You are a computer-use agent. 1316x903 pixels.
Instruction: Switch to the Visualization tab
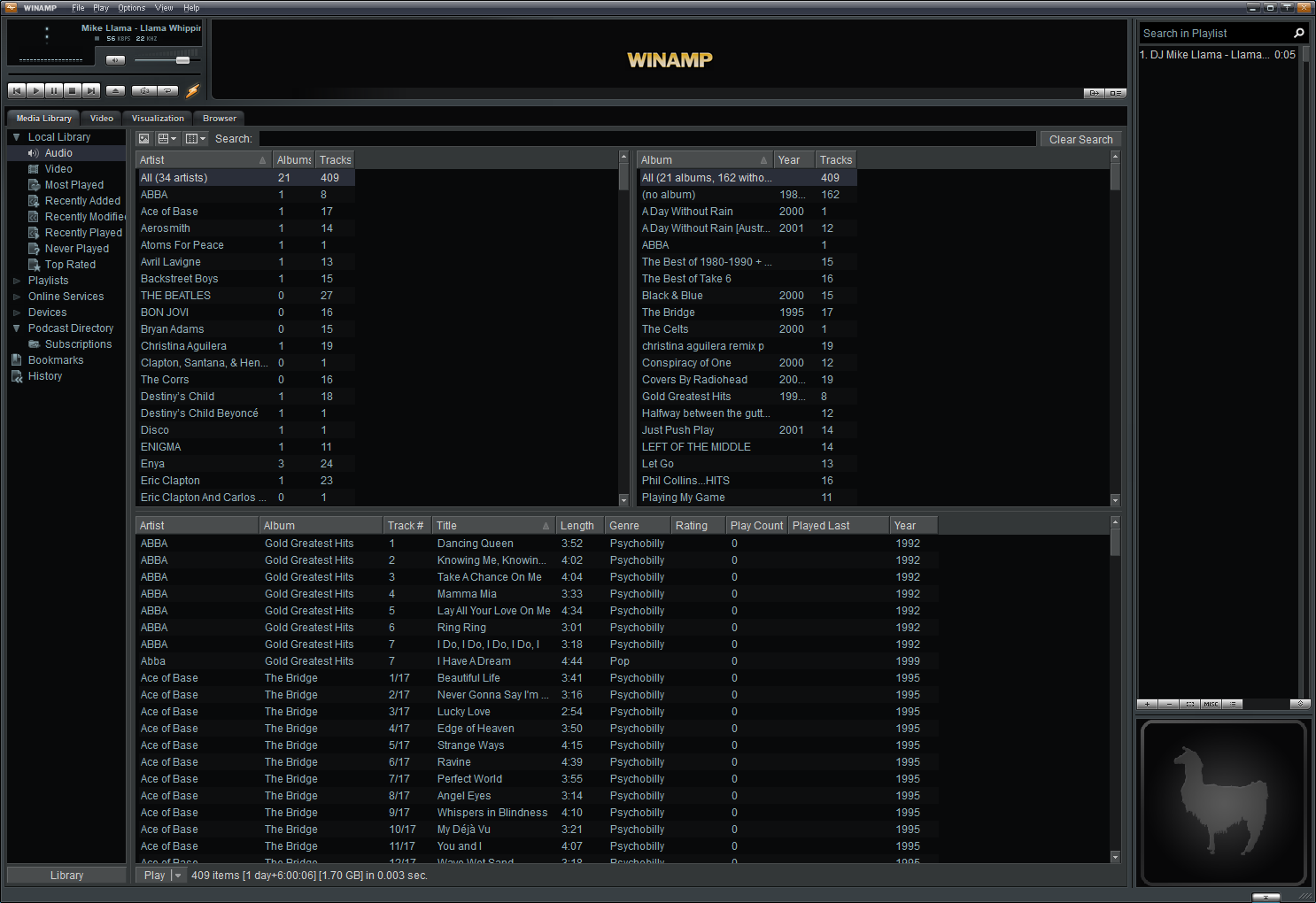(x=158, y=118)
